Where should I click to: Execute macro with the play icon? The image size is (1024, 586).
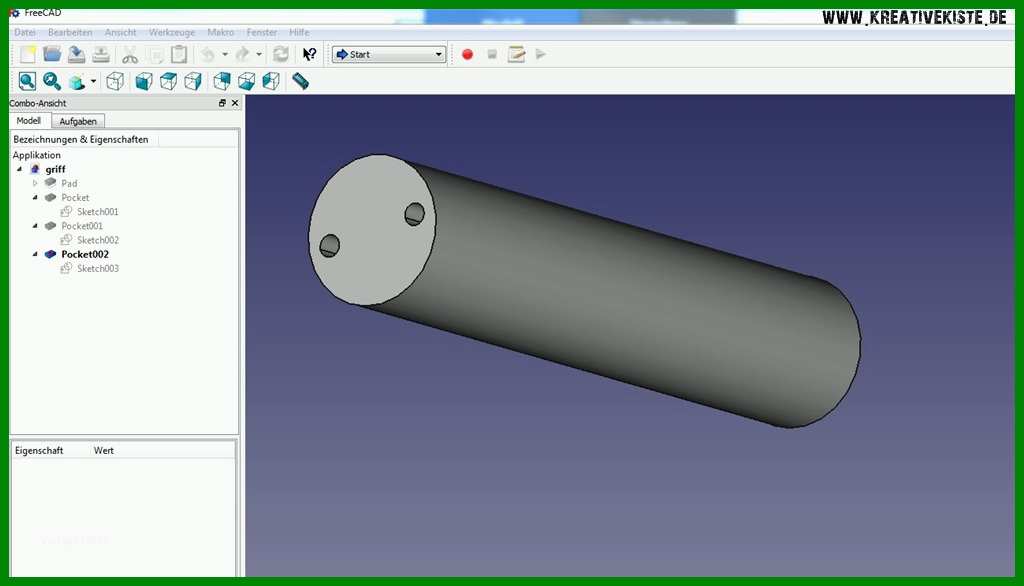pos(541,54)
